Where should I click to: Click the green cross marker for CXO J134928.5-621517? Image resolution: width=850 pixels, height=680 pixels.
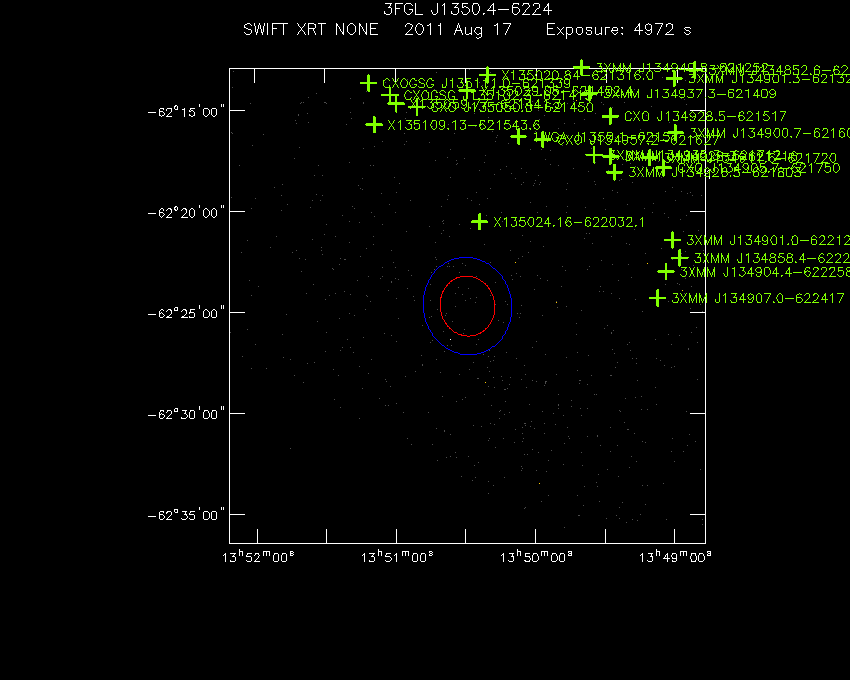610,116
